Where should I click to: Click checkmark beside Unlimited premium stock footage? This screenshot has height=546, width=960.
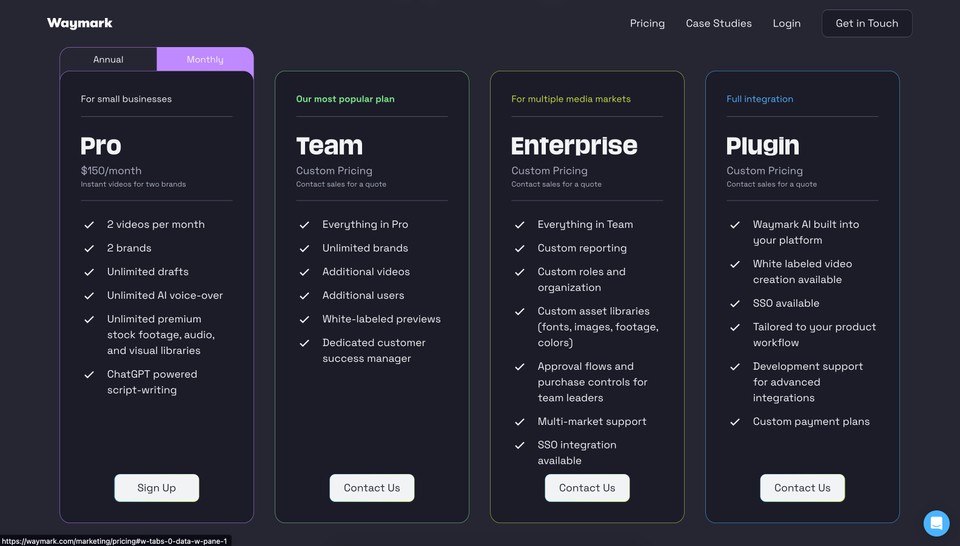pos(89,320)
